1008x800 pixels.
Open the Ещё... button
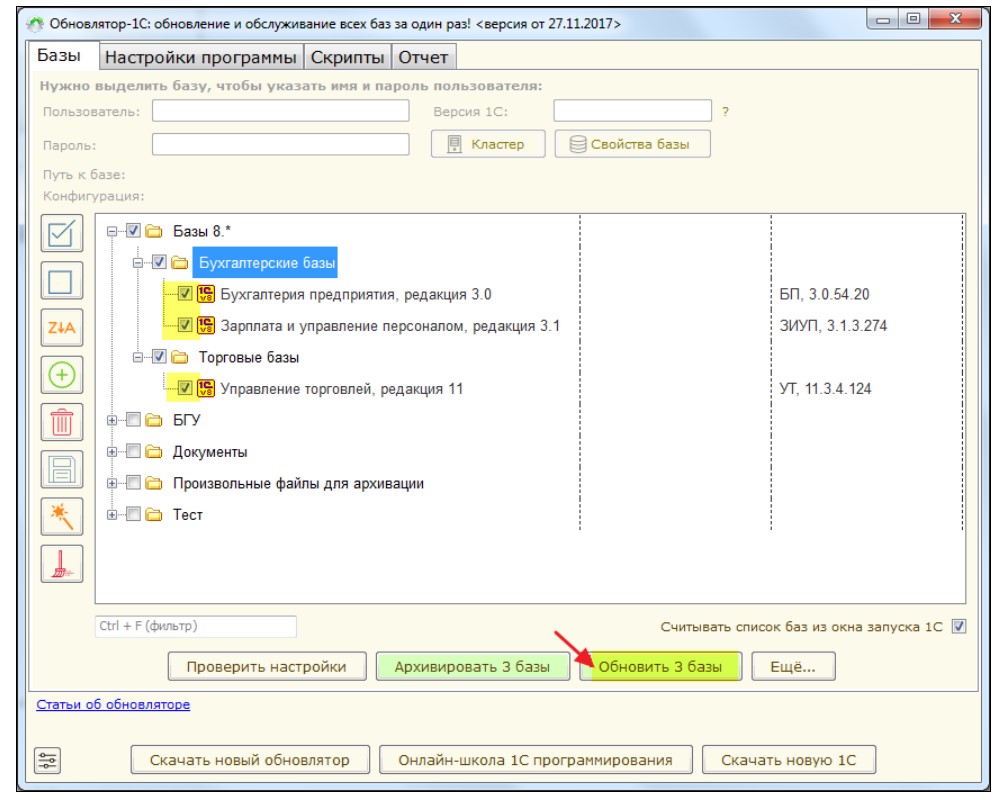pos(793,667)
